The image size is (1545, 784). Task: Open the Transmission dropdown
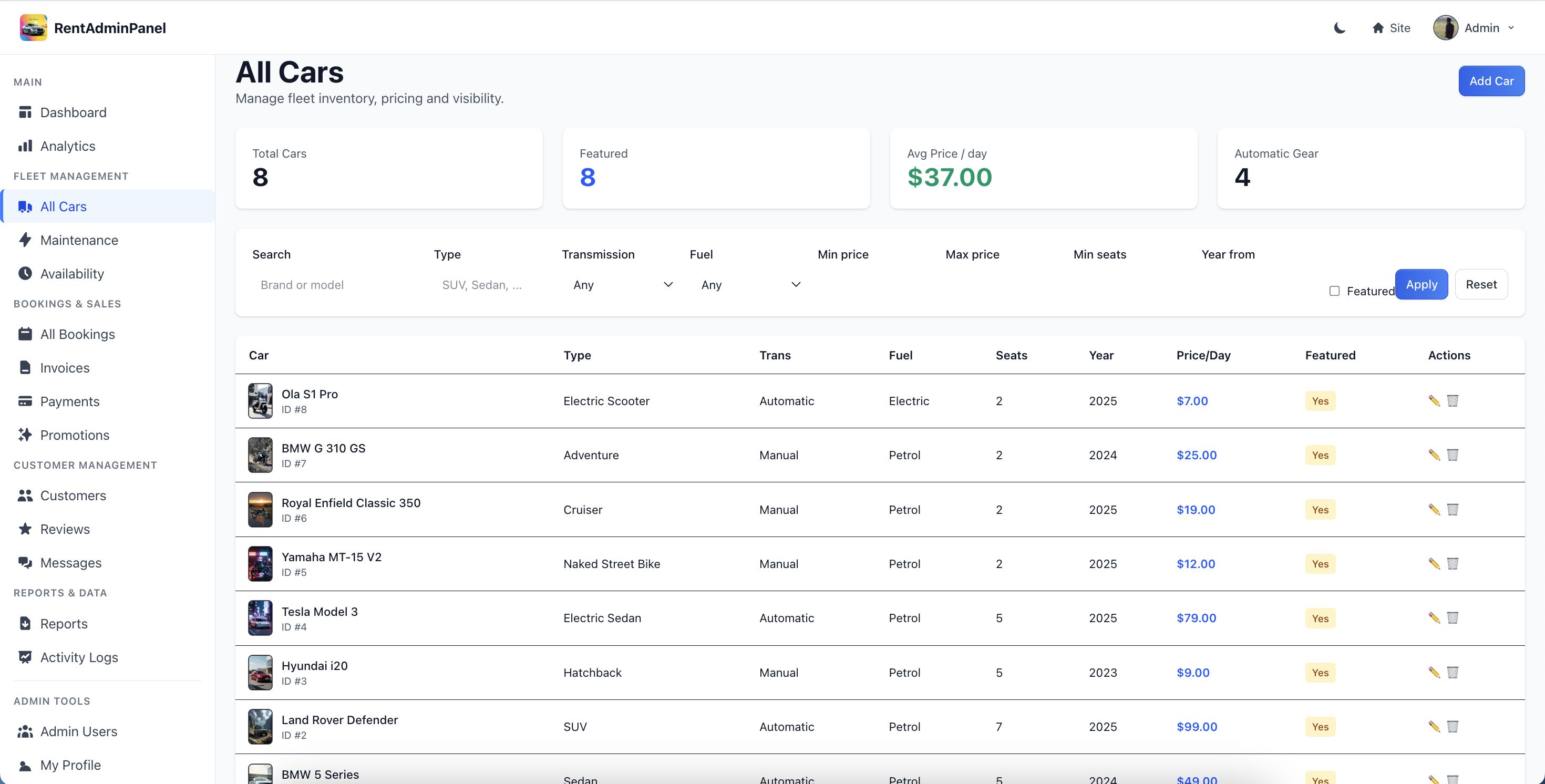pos(622,285)
